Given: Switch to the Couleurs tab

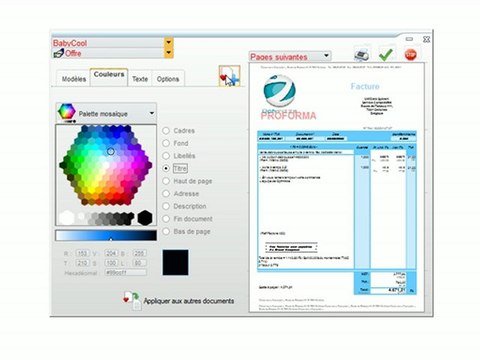Looking at the screenshot, I should (109, 77).
